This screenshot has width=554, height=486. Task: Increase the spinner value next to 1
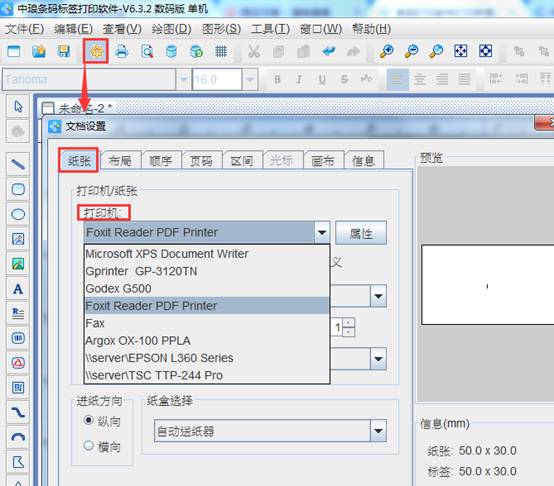click(x=349, y=322)
